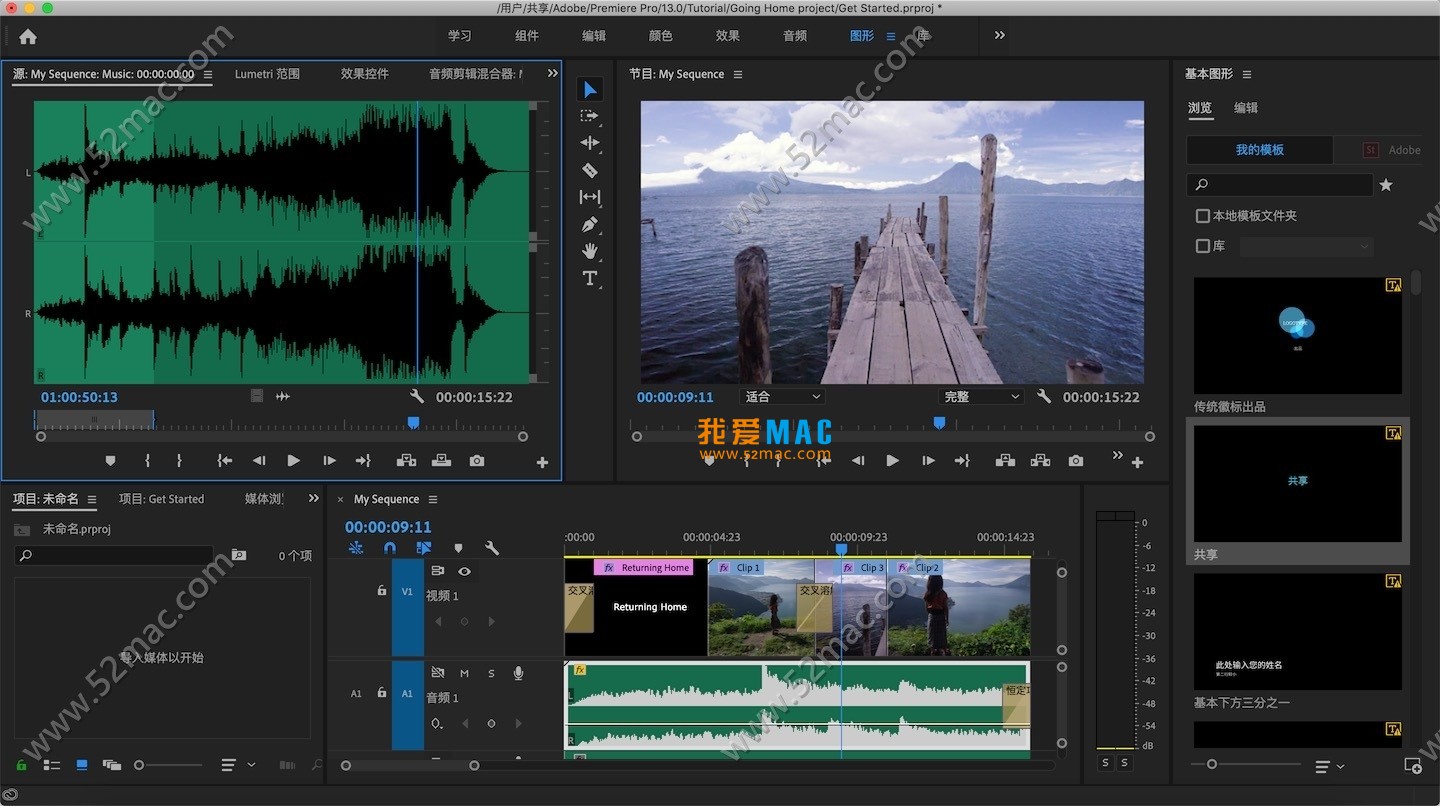
Task: Click the timeline timecode 00:00:09:11
Action: tap(388, 527)
